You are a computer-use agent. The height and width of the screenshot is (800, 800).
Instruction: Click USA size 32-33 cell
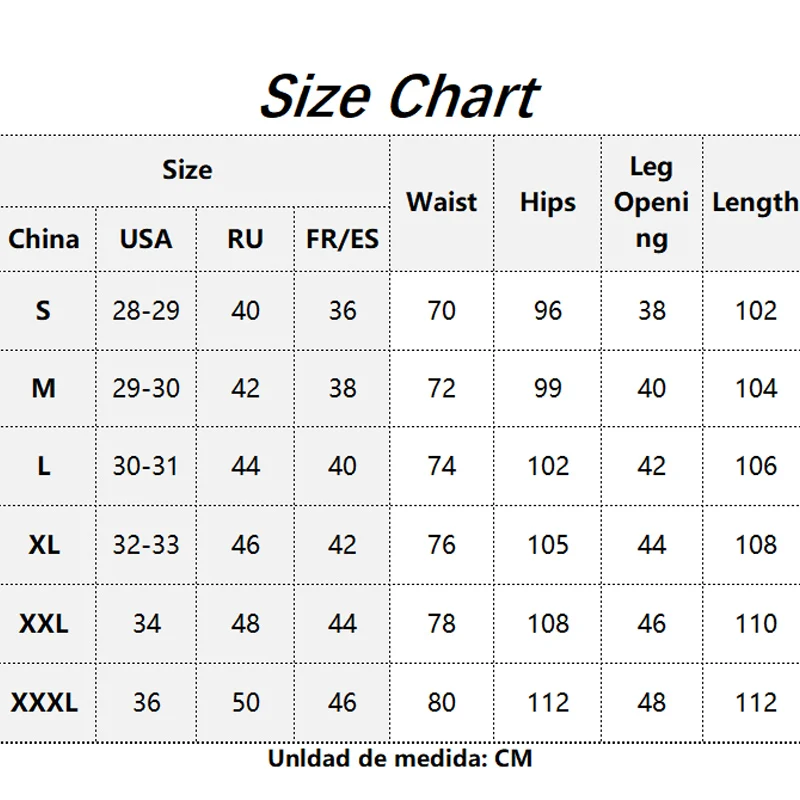[x=146, y=545]
